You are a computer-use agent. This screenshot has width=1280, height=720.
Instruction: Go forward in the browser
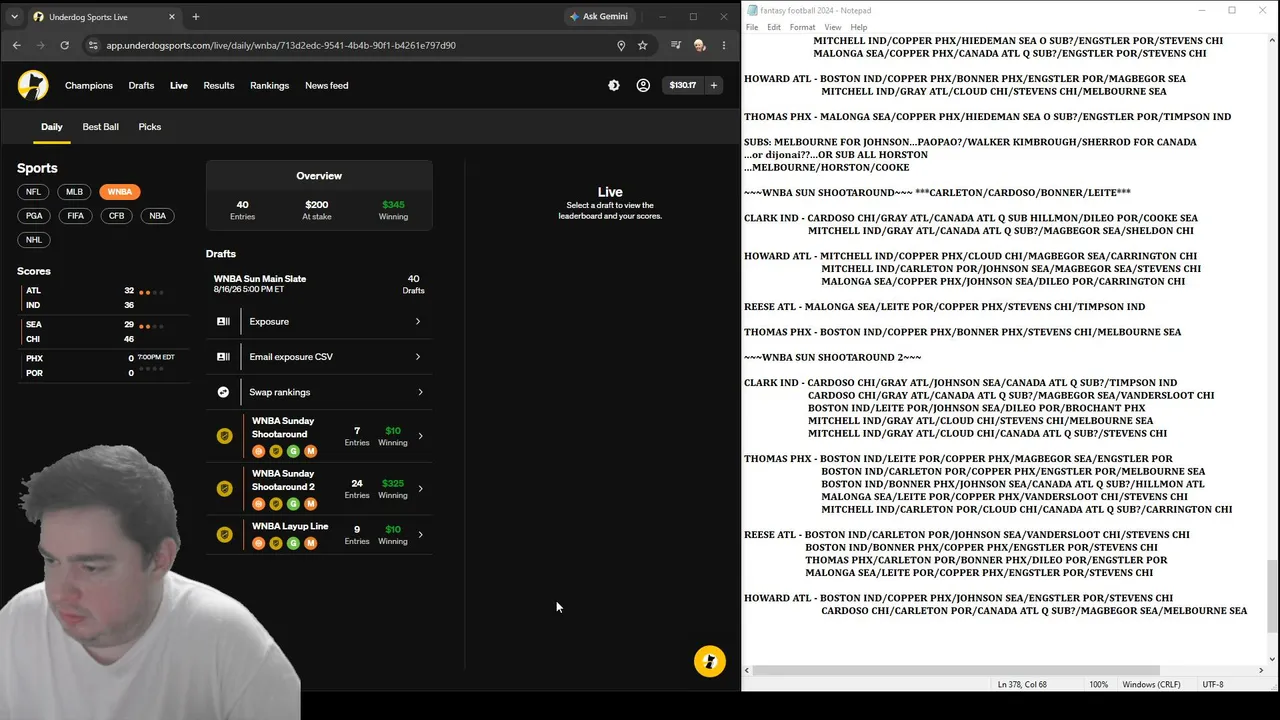tap(41, 45)
